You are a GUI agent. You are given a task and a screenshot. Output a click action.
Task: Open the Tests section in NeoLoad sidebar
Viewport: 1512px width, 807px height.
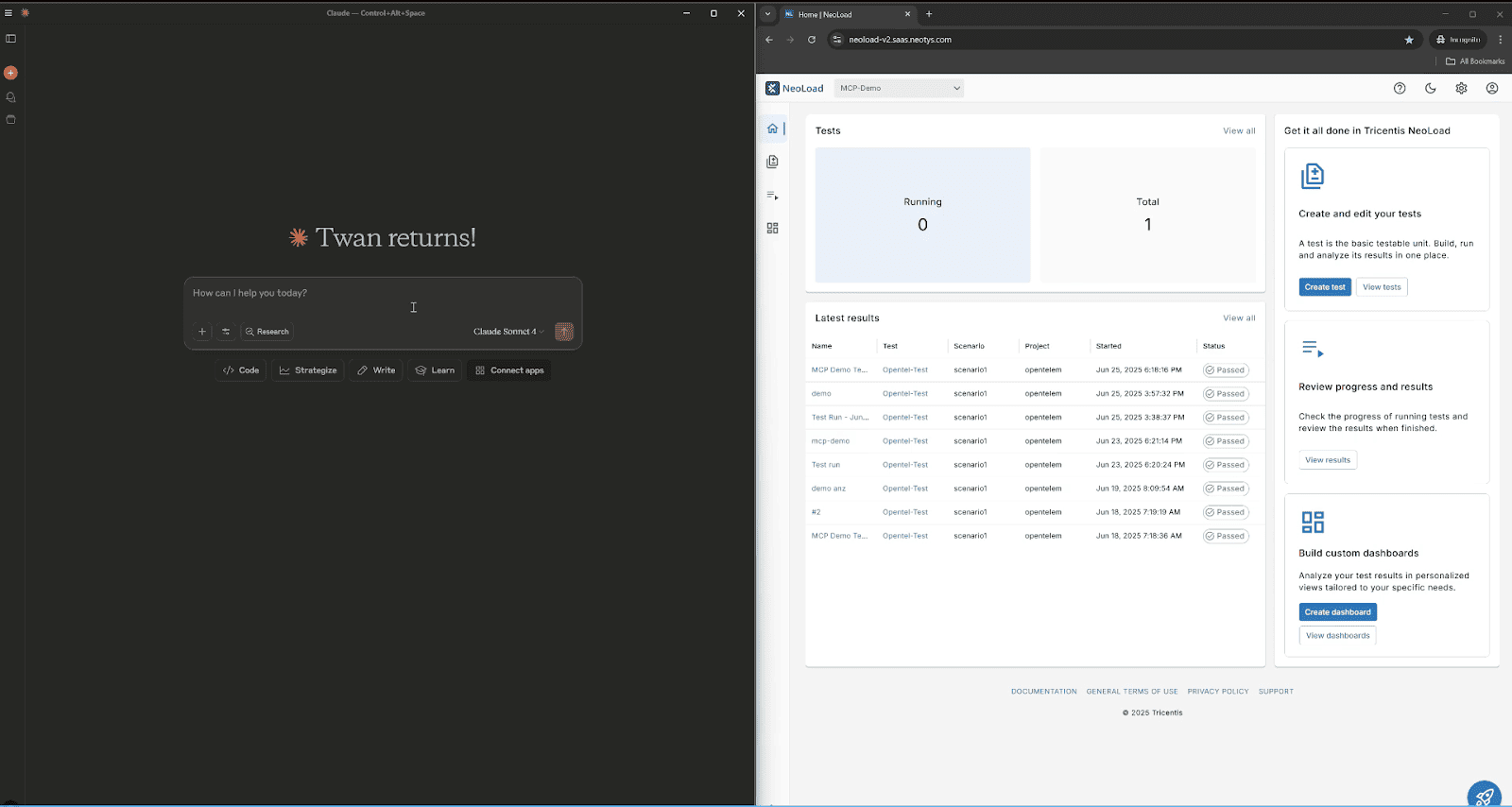(773, 162)
